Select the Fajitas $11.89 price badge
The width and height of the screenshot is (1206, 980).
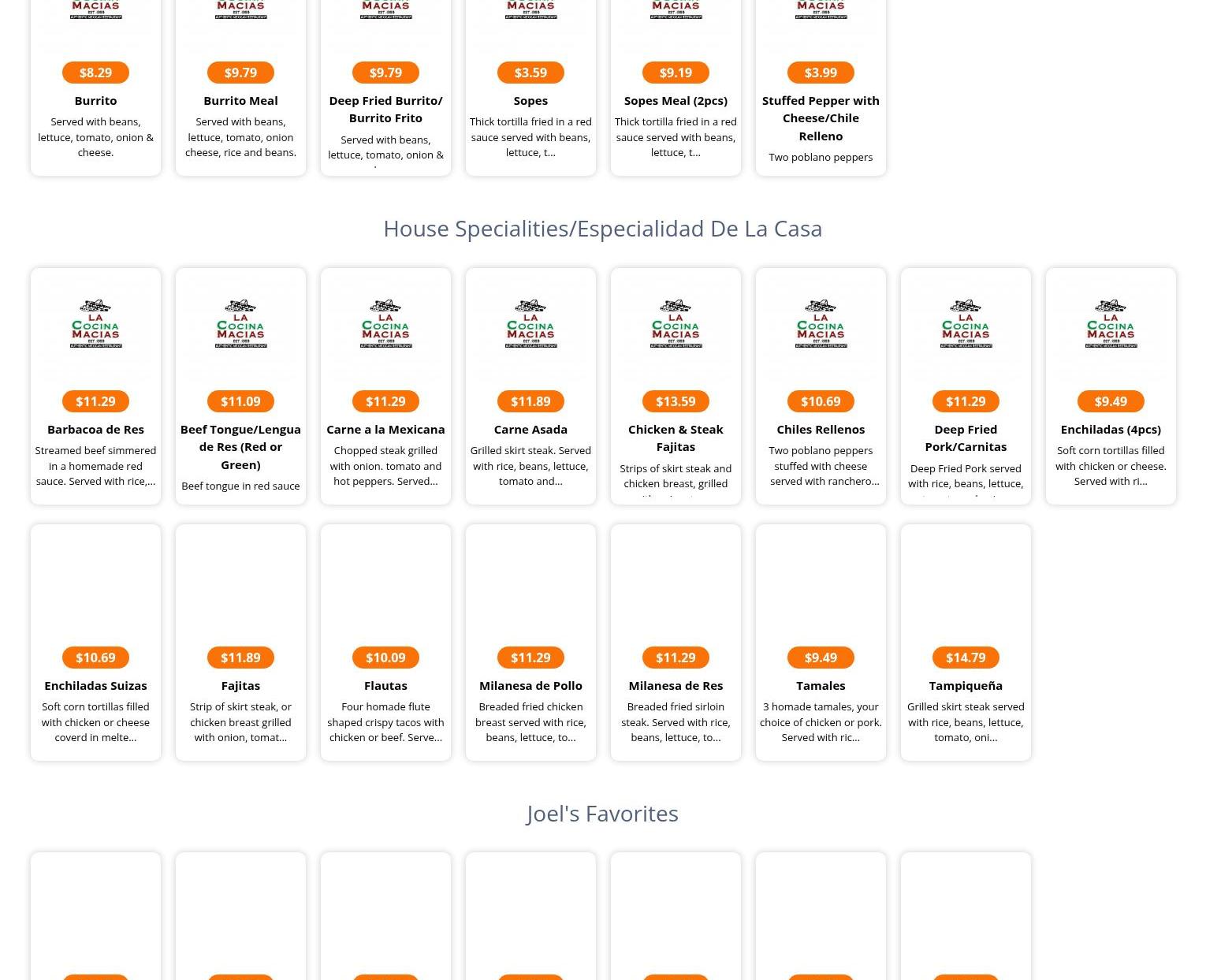pos(240,658)
